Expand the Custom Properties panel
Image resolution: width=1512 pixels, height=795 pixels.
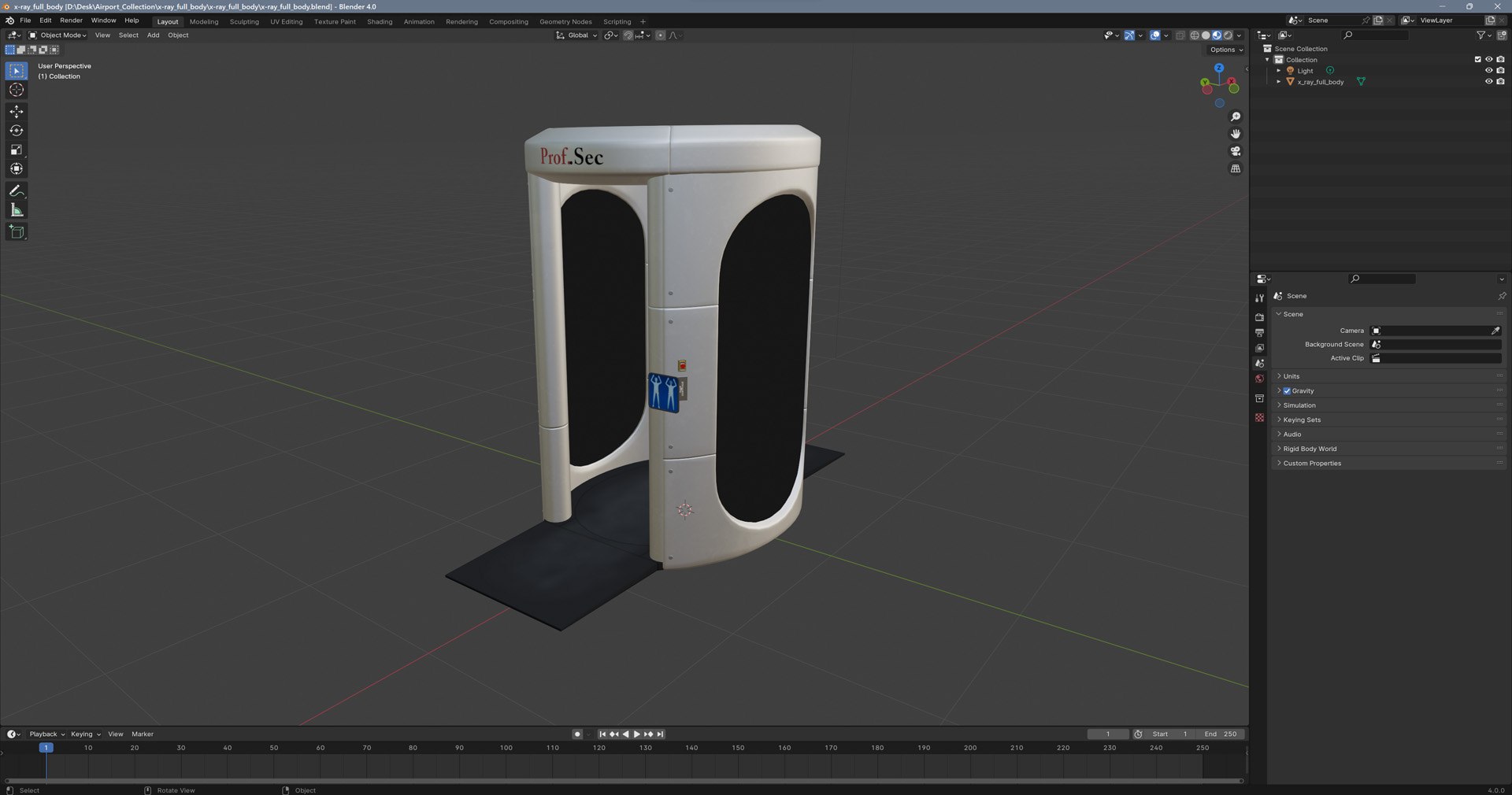(x=1390, y=464)
